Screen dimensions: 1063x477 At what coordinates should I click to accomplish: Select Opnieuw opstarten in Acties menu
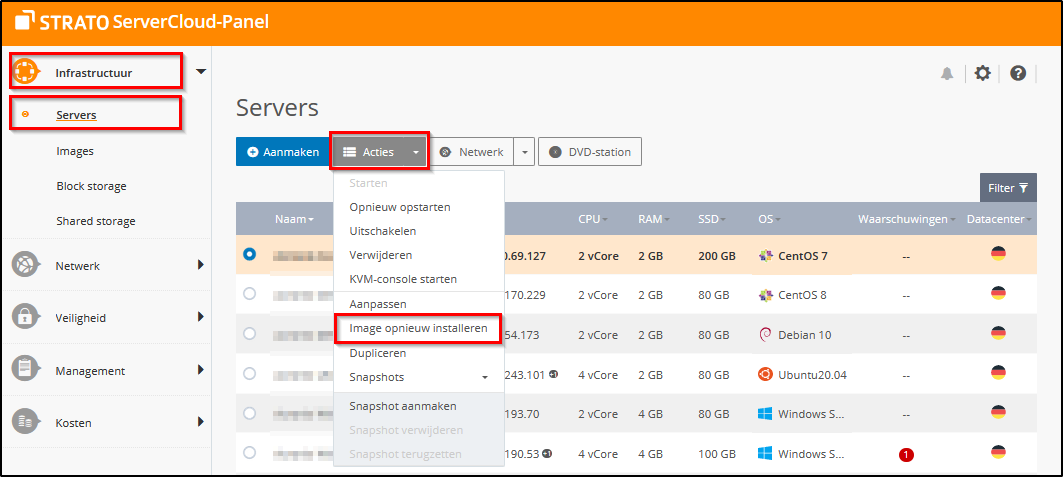click(x=400, y=207)
